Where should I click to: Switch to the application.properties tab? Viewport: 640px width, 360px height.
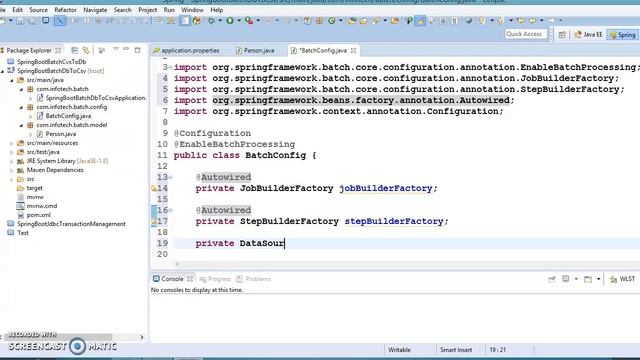pos(186,51)
